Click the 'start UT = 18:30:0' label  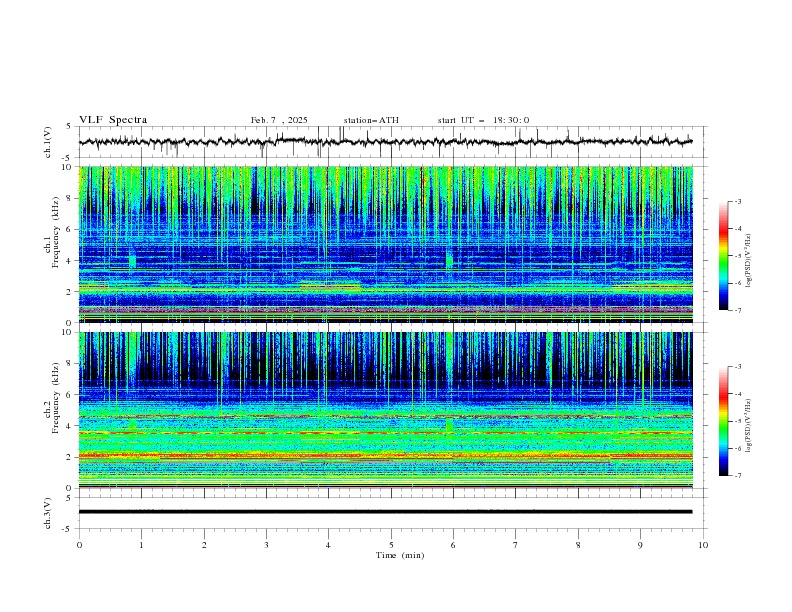click(x=483, y=120)
